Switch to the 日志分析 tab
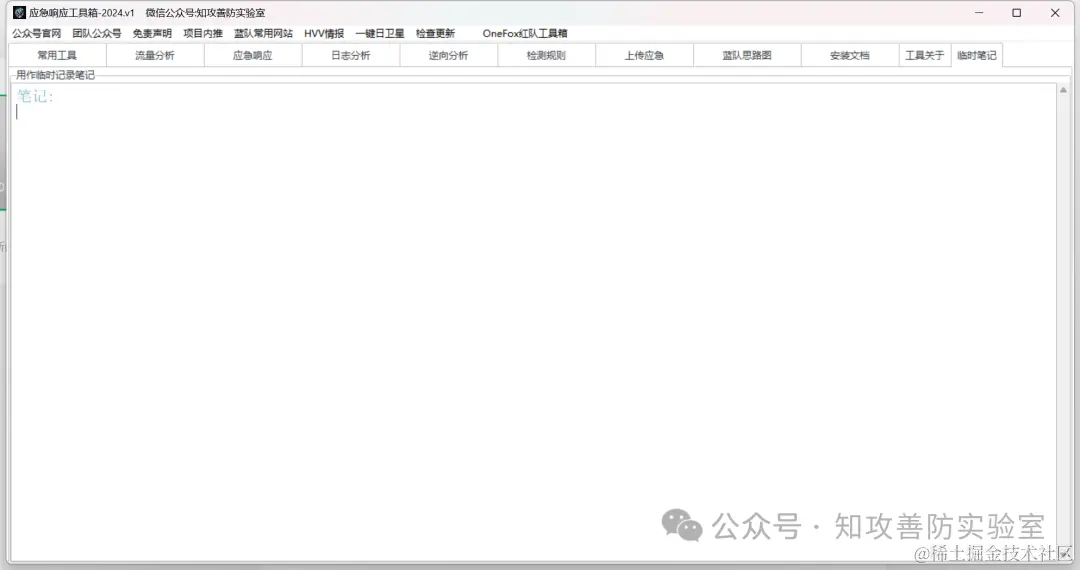1080x570 pixels. click(x=351, y=55)
